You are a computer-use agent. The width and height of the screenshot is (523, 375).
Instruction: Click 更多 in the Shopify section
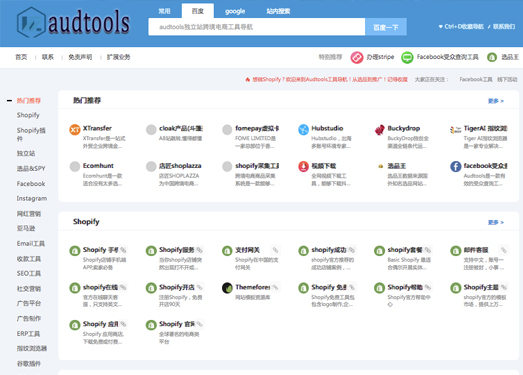496,222
